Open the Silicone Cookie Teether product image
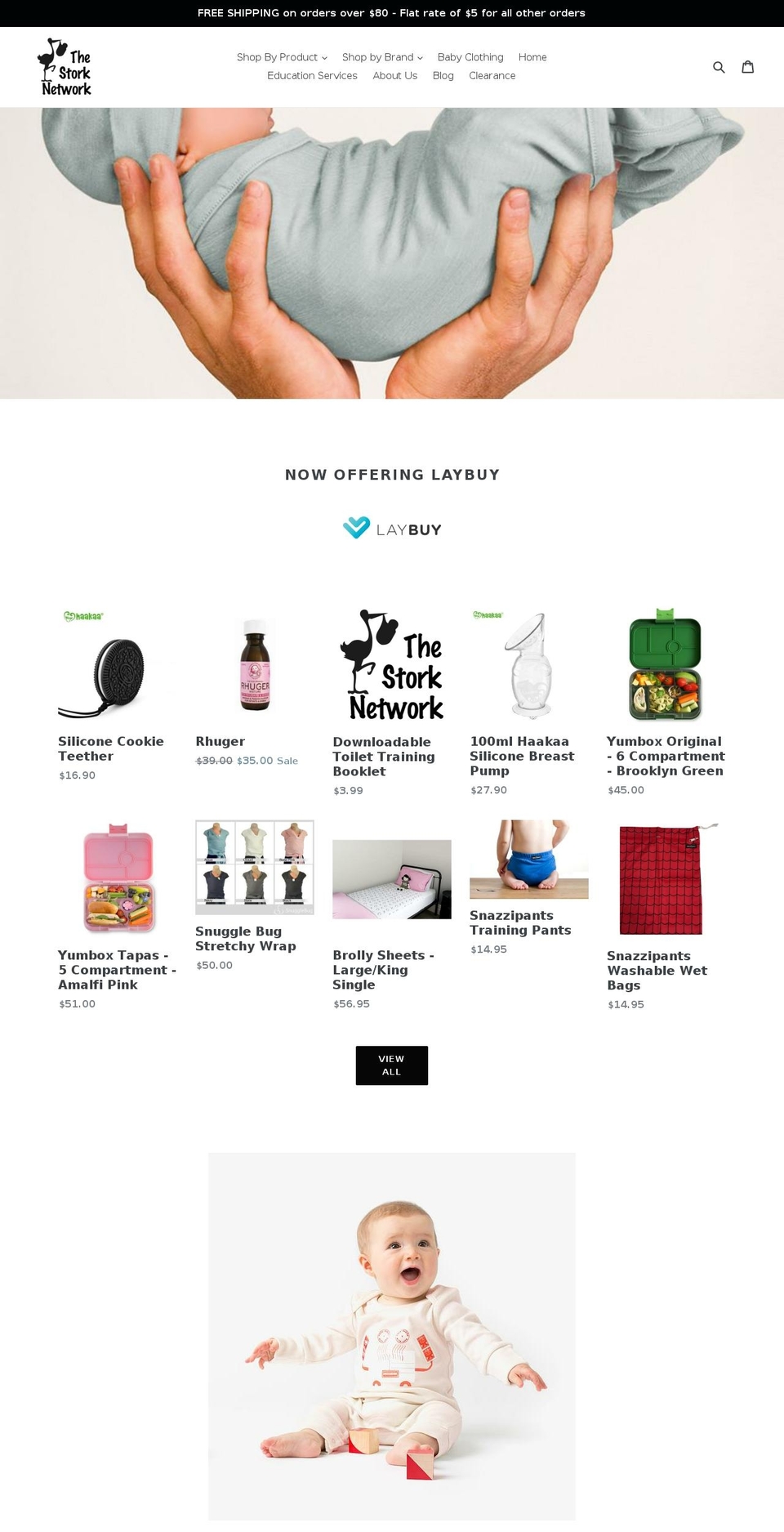Screen dimensions: 784x1532 click(118, 664)
